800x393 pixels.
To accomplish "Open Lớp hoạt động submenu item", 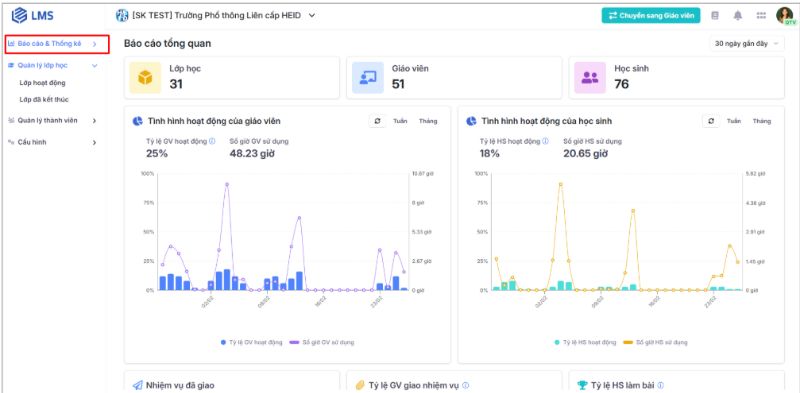I will click(x=42, y=83).
